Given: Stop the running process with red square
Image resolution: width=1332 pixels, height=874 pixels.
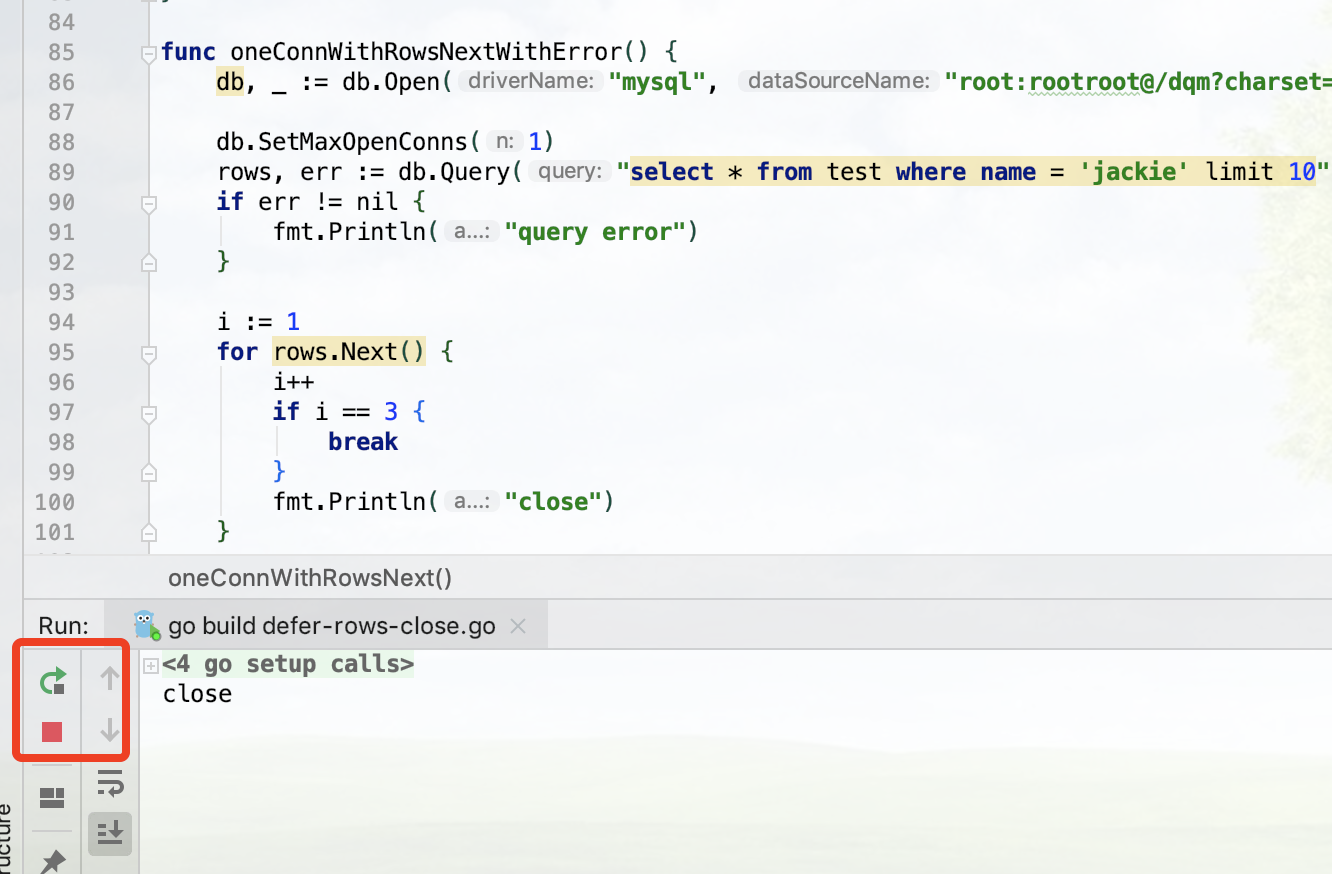Looking at the screenshot, I should (52, 732).
